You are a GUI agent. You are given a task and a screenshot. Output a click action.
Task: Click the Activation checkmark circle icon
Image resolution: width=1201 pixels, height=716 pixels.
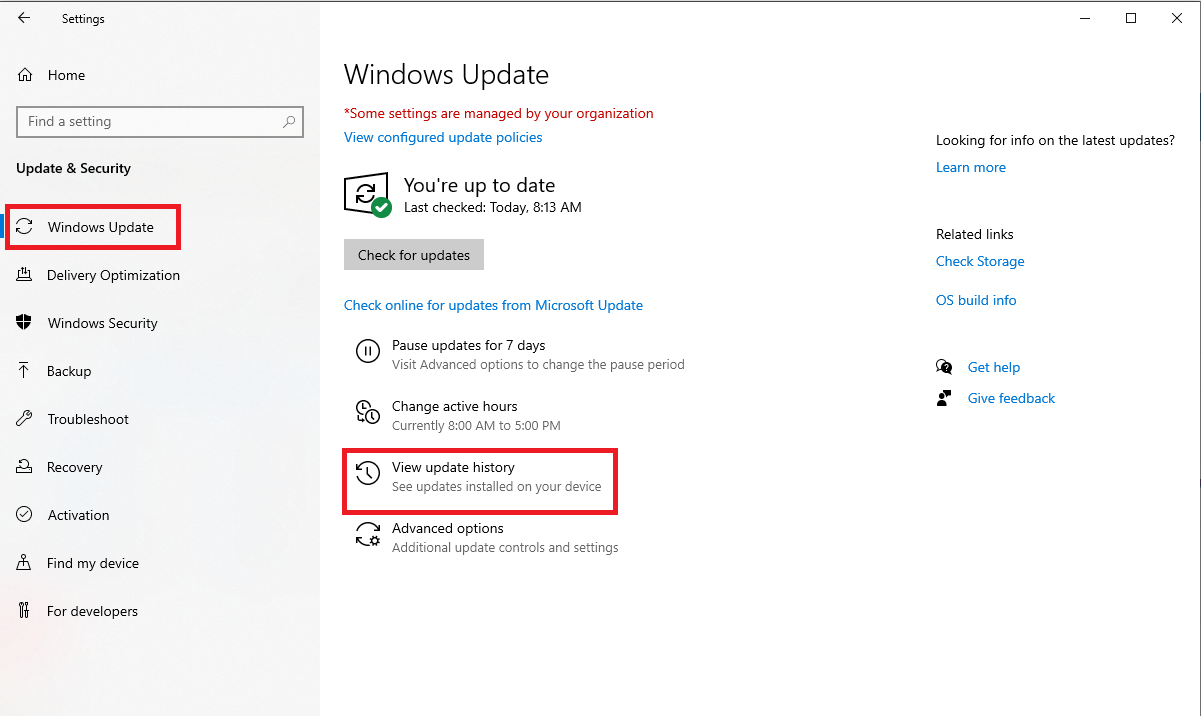tap(25, 515)
